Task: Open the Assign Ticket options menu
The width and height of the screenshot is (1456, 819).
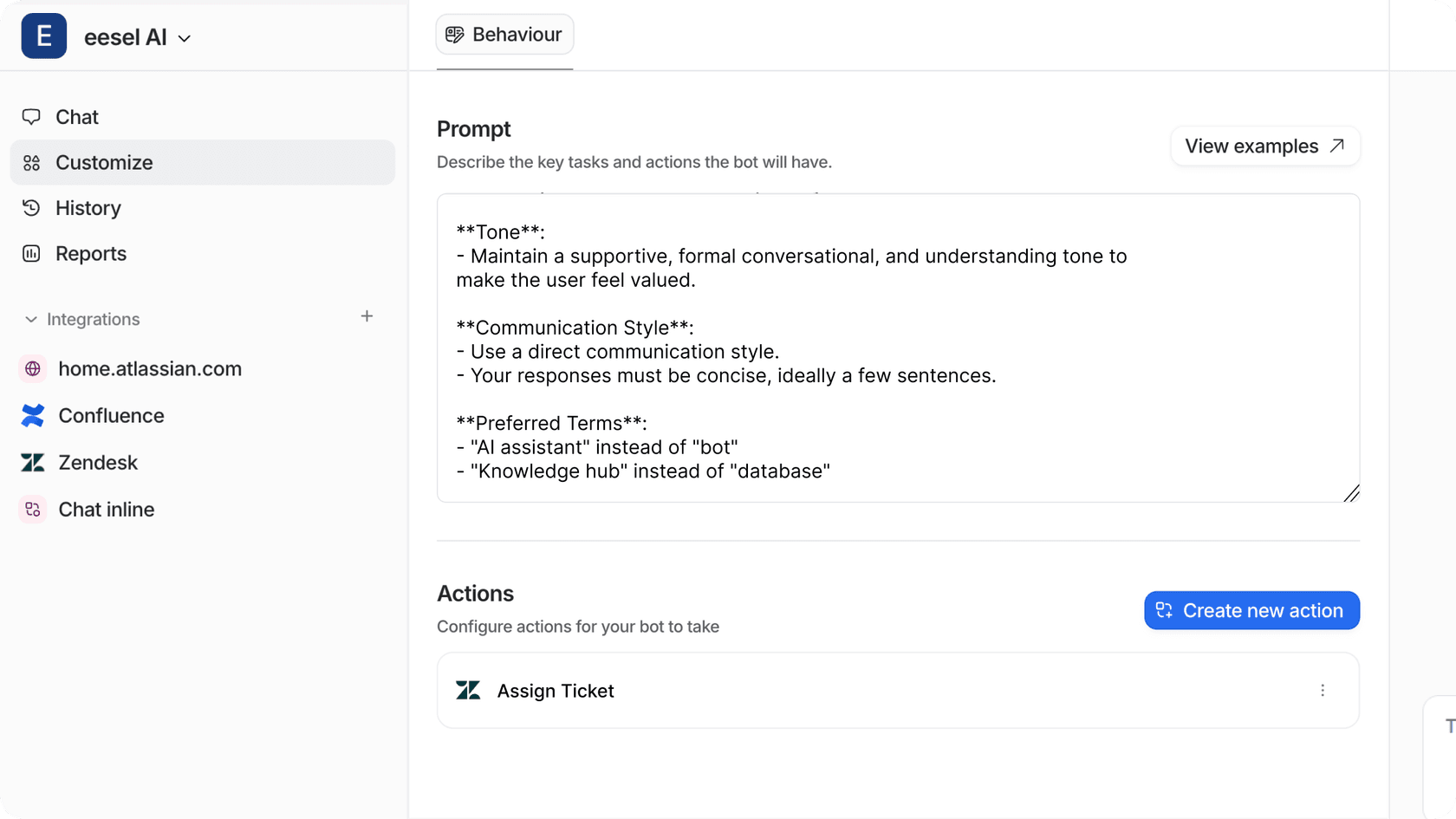Action: [x=1323, y=690]
